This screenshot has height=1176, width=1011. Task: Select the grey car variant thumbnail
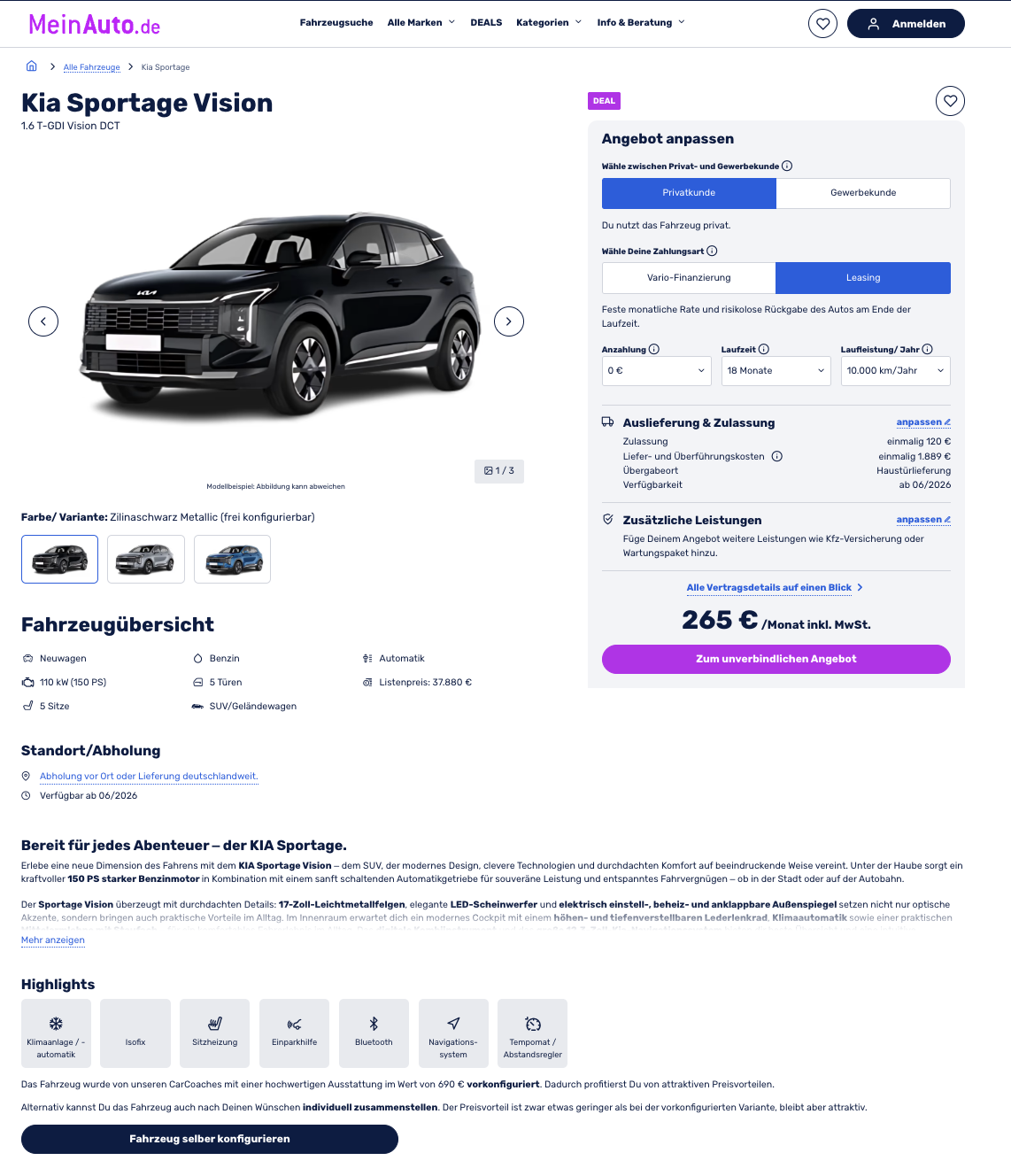click(x=146, y=560)
